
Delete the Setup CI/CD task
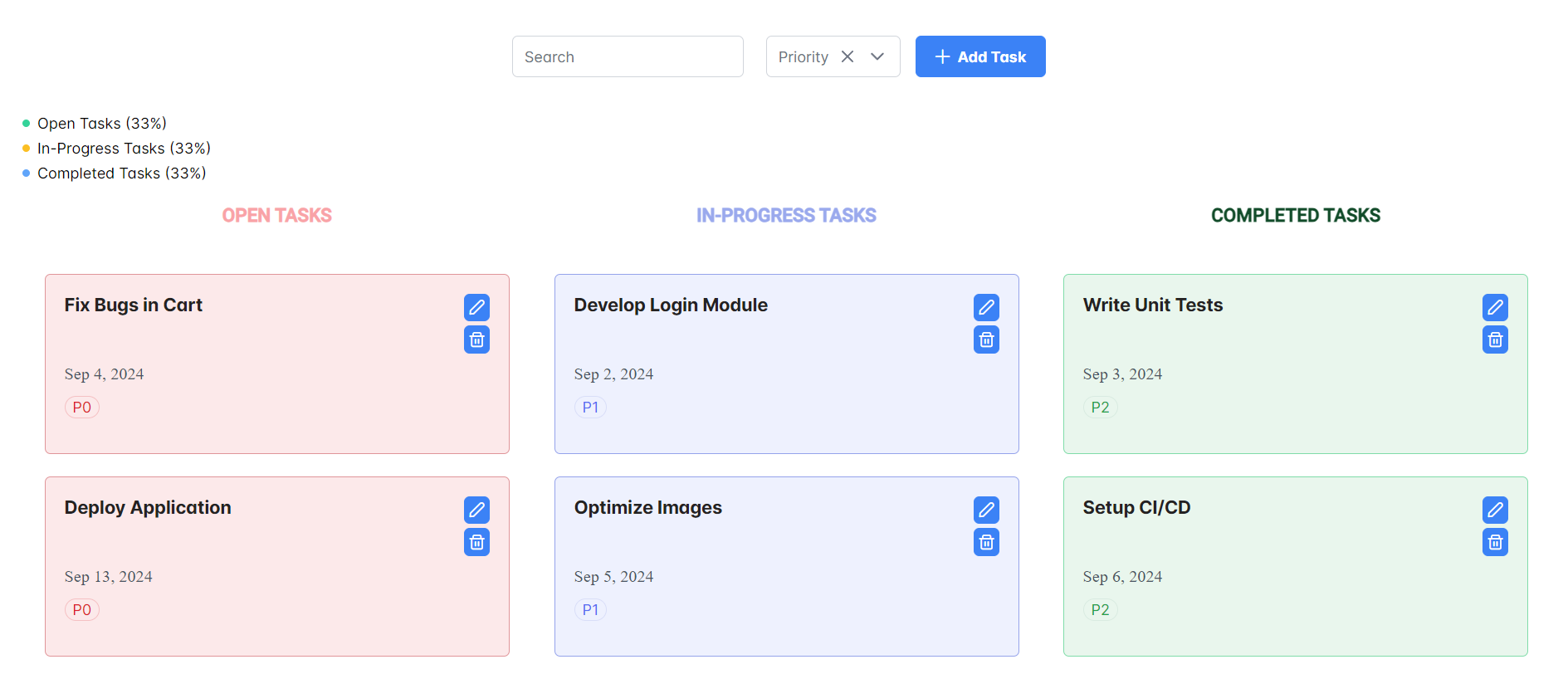tap(1495, 542)
